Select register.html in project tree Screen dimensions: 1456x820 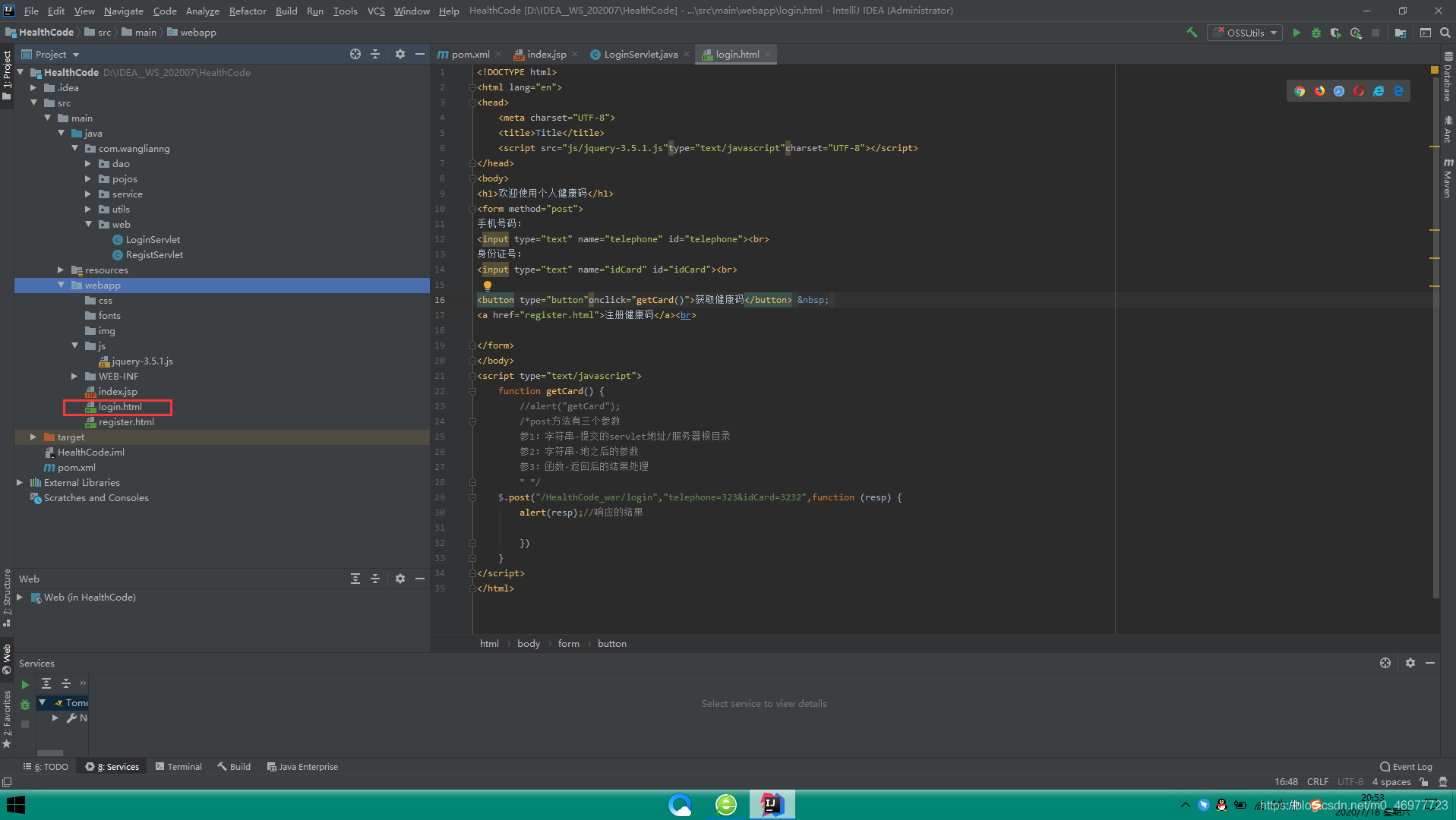coord(126,422)
